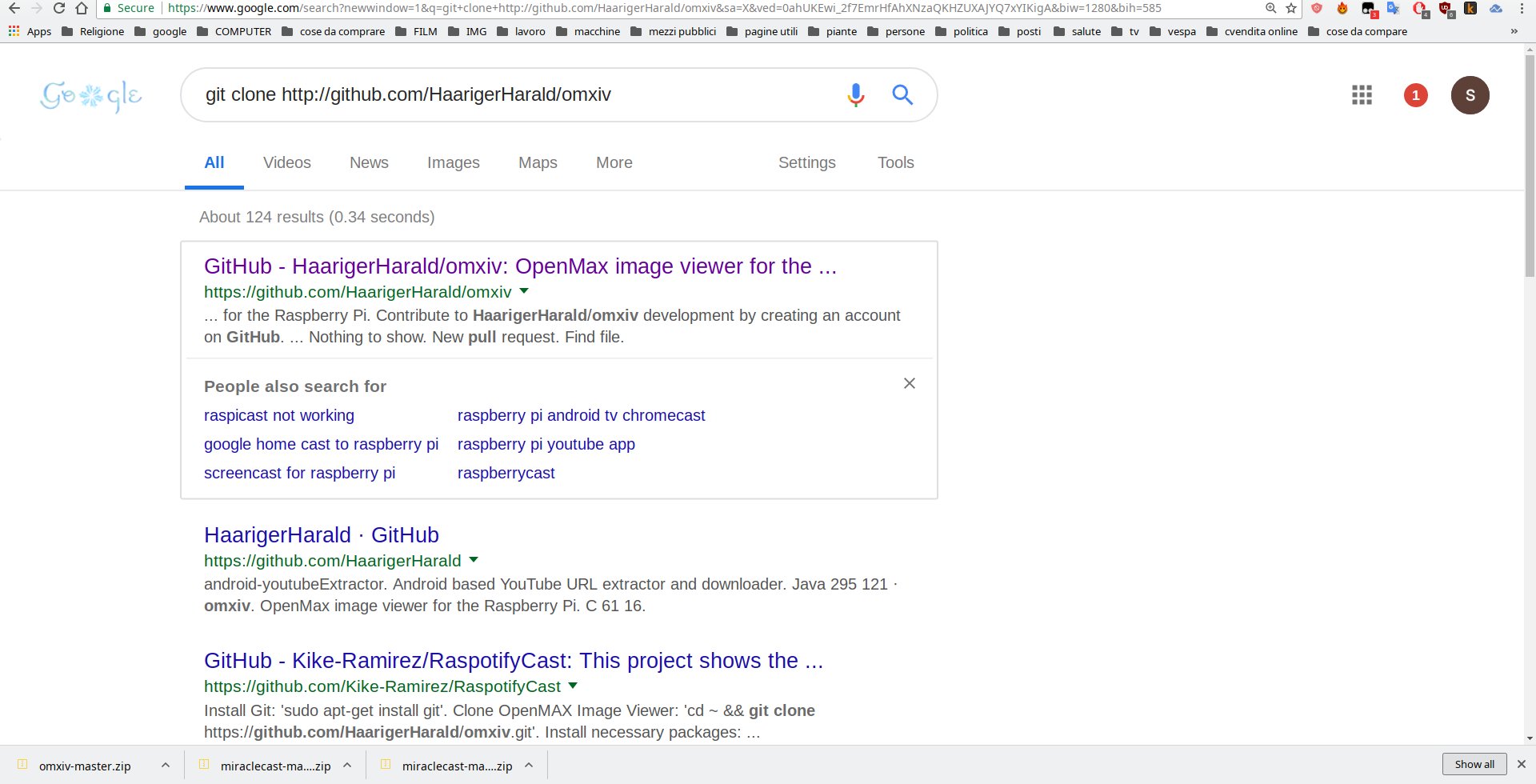Open the vespa bookmarks folder
Image resolution: width=1536 pixels, height=784 pixels.
[1172, 31]
